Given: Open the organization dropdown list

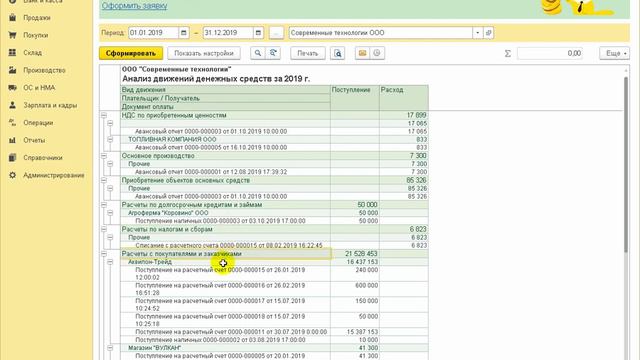Looking at the screenshot, I should pyautogui.click(x=478, y=33).
